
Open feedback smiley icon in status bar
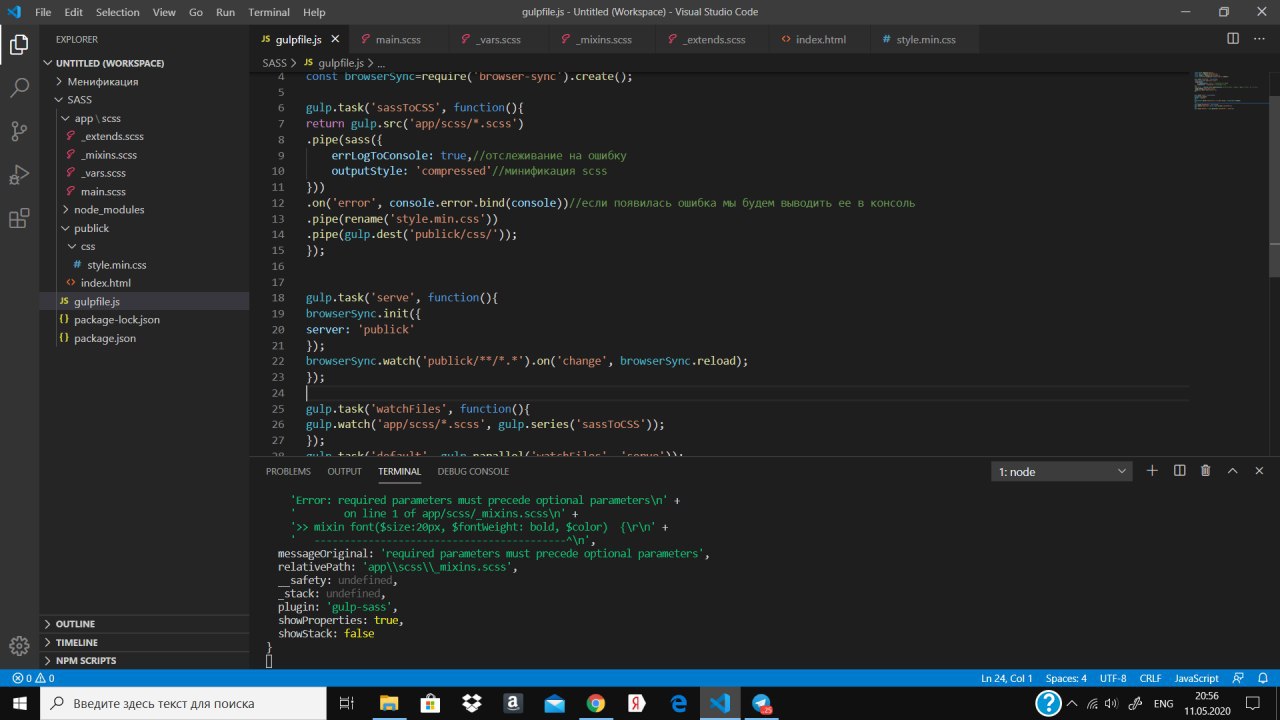click(1238, 678)
